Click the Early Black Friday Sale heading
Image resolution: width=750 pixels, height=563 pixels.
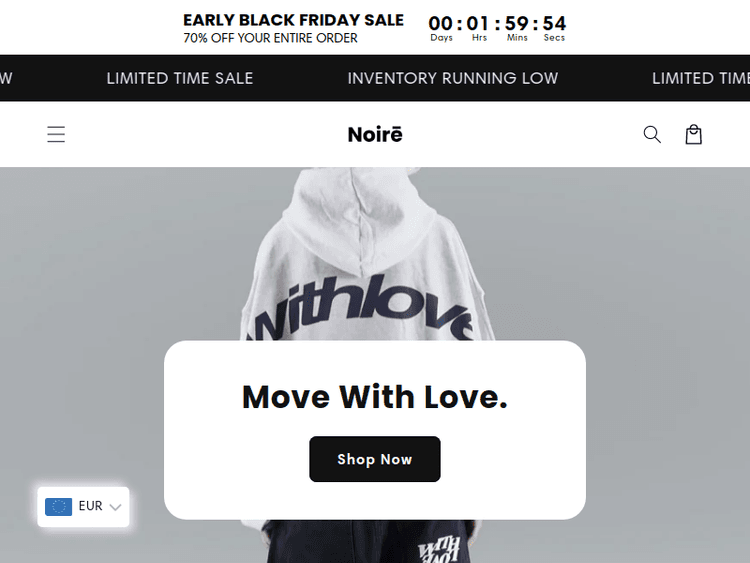click(x=293, y=20)
